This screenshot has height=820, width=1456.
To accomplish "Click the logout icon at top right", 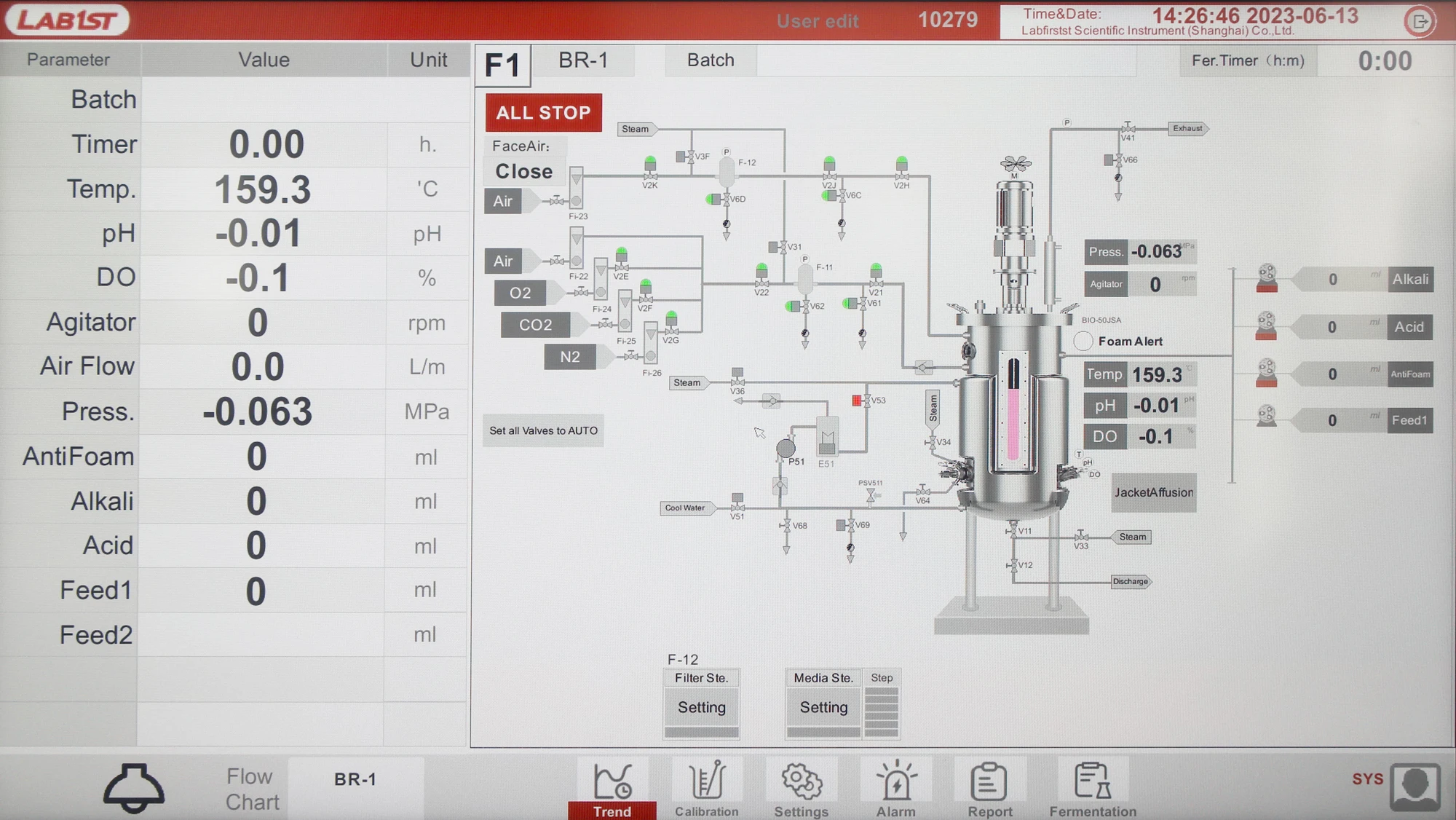I will (1420, 22).
